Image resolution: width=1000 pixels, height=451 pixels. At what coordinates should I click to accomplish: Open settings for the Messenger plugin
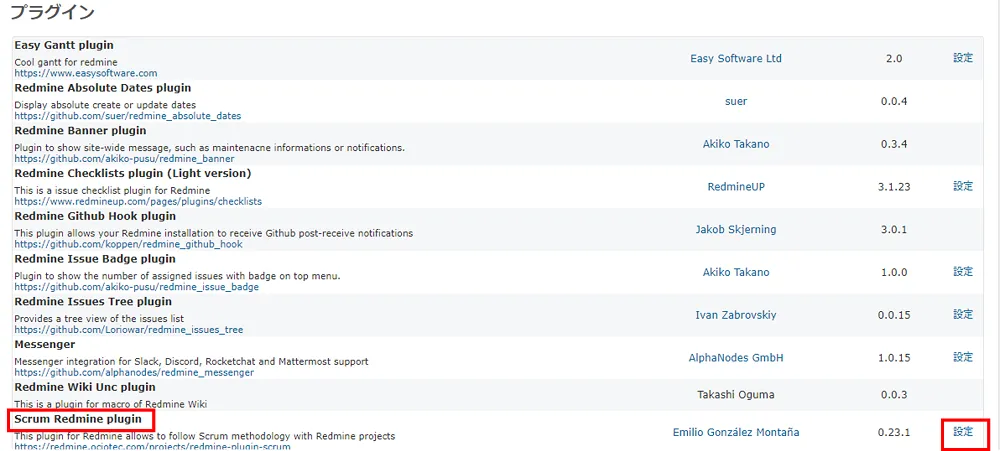pos(963,357)
